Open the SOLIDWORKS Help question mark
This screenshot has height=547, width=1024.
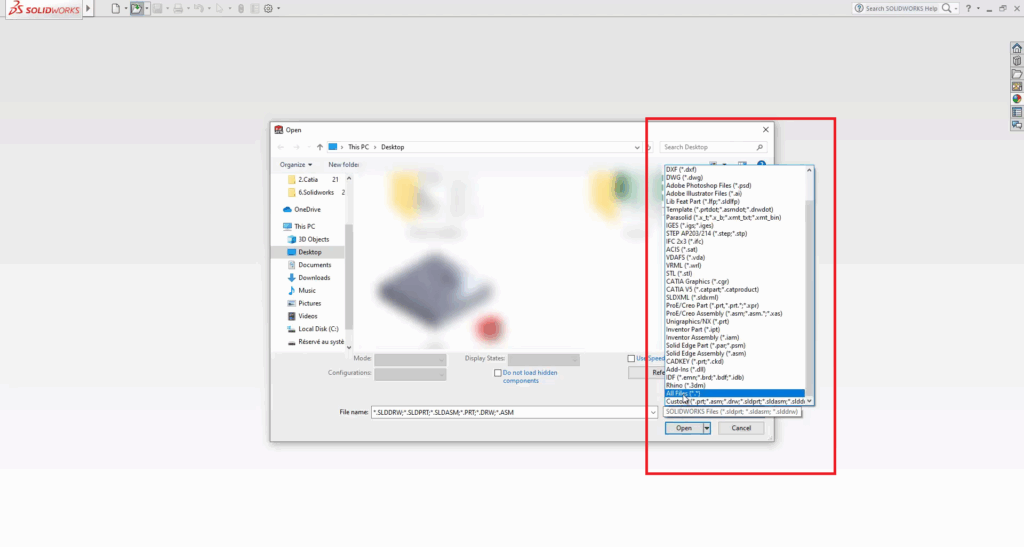coord(967,8)
